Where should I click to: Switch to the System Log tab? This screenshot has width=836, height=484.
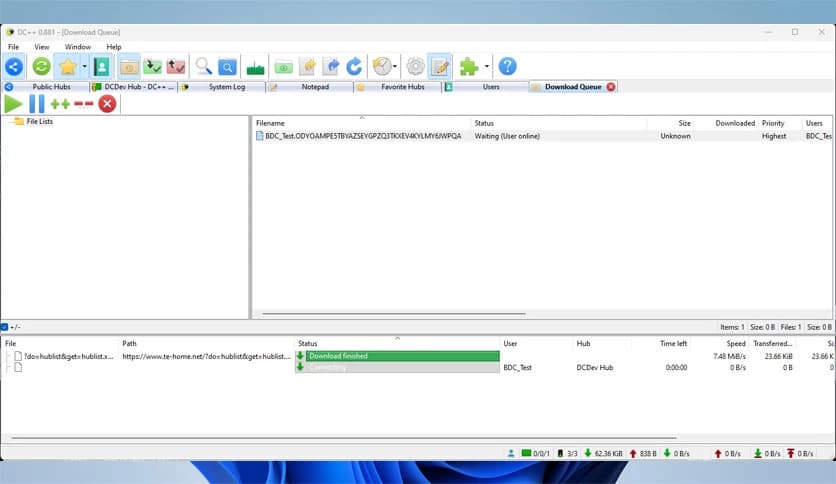click(x=222, y=87)
